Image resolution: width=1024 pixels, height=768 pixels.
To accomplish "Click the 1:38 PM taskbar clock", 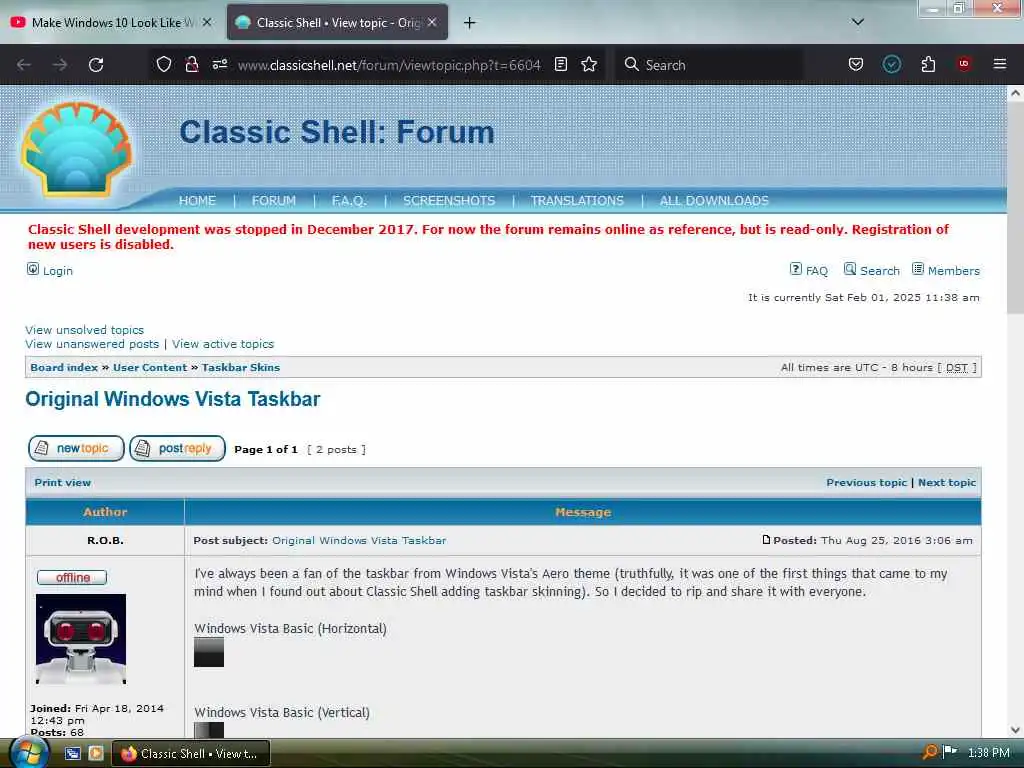I will 989,753.
